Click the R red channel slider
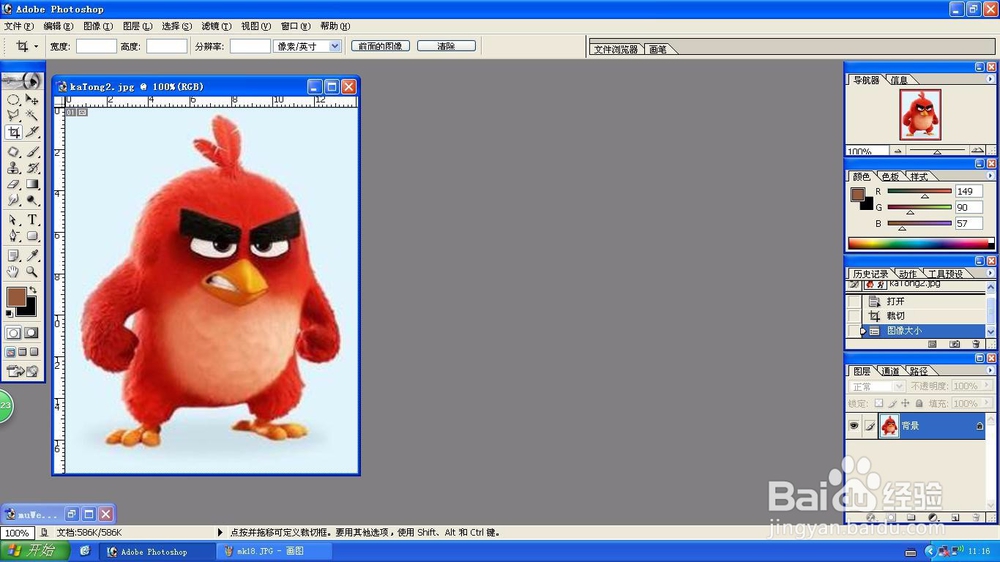This screenshot has width=1000, height=562. click(x=919, y=191)
